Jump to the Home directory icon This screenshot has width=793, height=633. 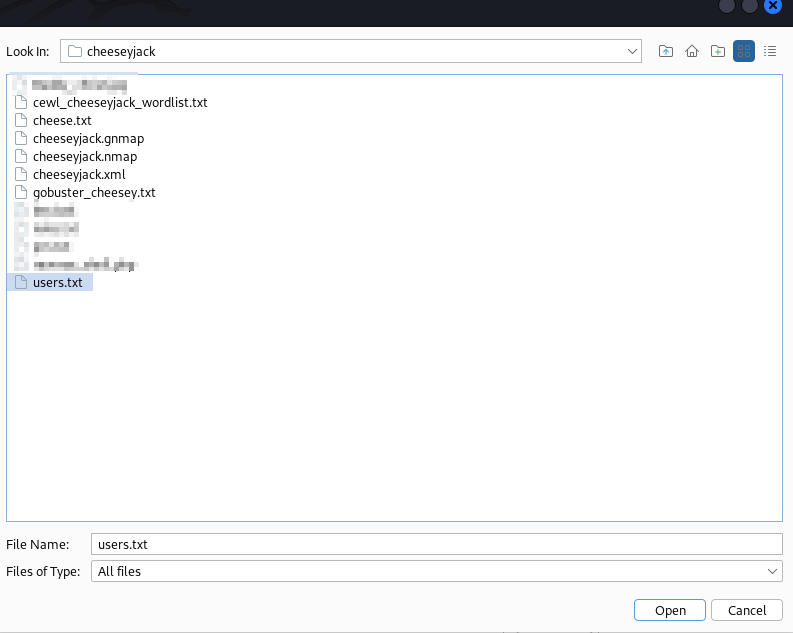coord(692,51)
